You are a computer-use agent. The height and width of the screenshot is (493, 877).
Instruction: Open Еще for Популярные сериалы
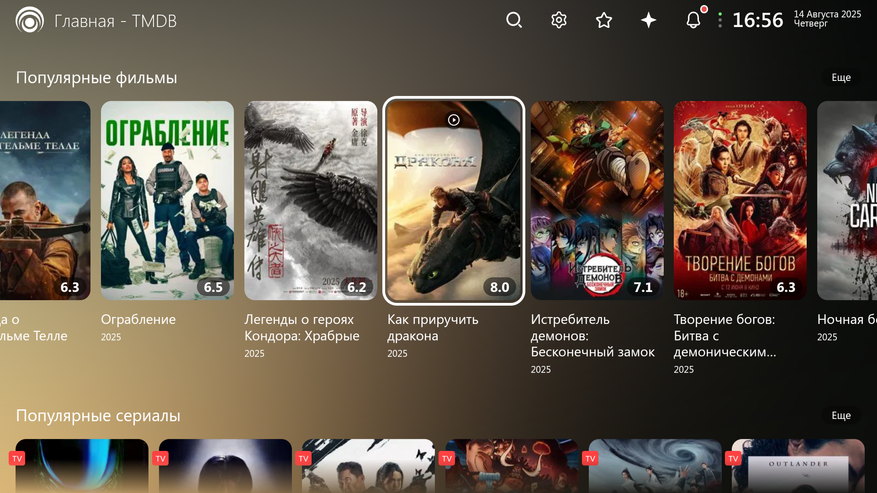(x=841, y=415)
